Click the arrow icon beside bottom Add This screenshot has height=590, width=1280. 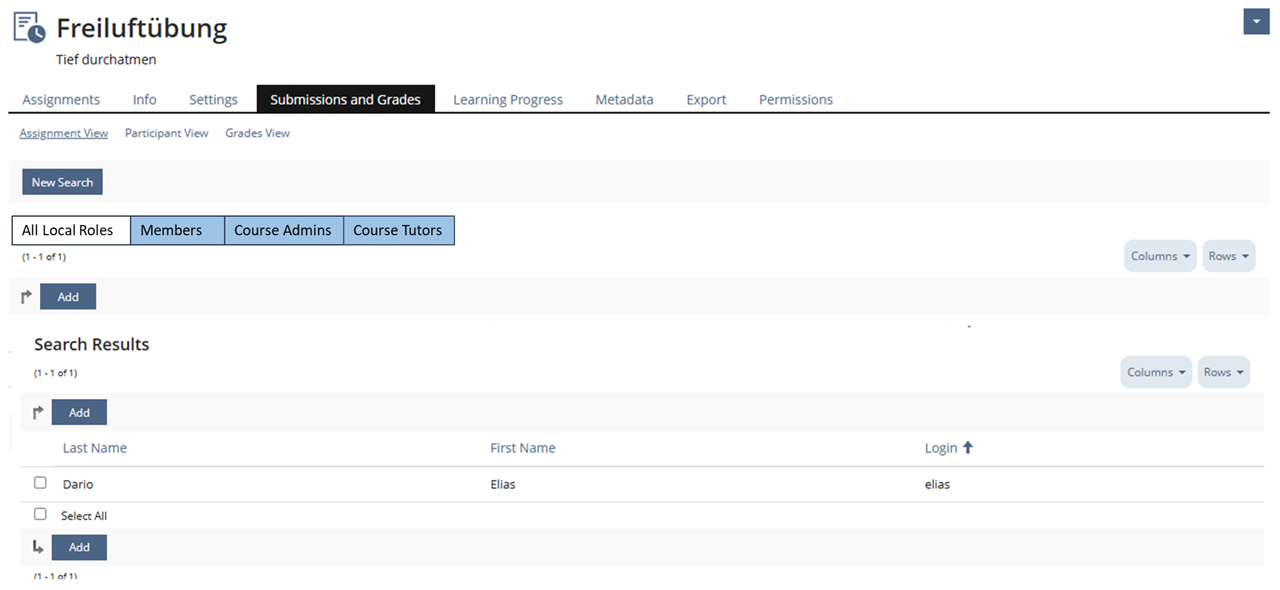click(39, 547)
